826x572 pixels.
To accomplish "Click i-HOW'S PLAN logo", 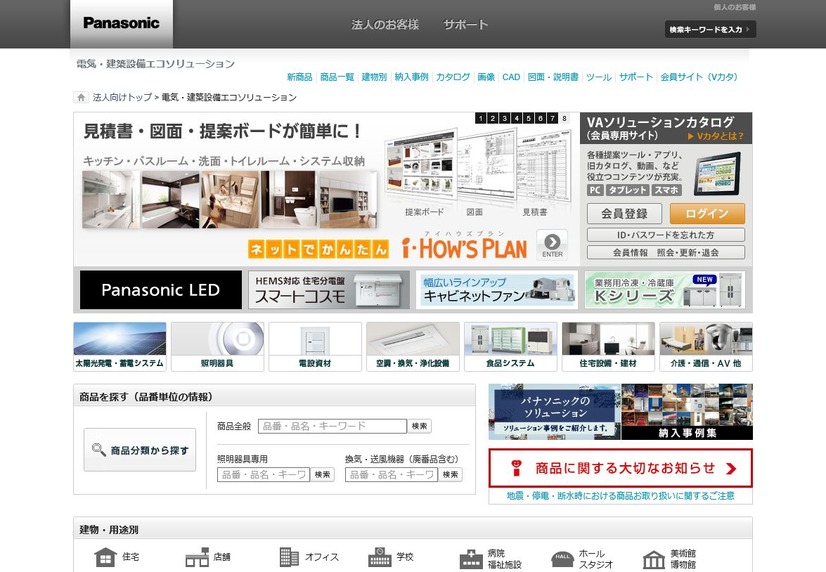I will pos(464,248).
